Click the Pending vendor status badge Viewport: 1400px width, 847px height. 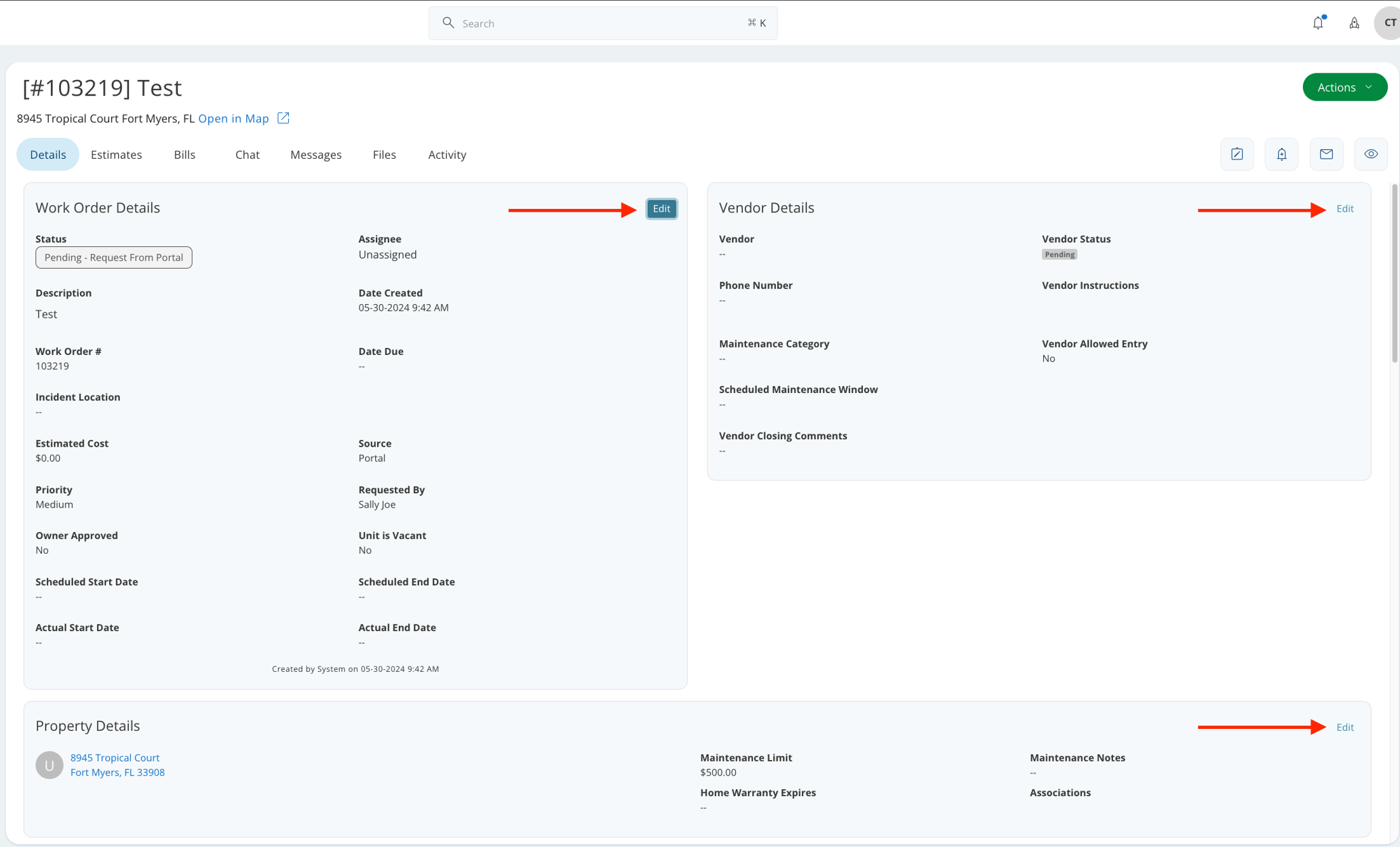tap(1059, 254)
